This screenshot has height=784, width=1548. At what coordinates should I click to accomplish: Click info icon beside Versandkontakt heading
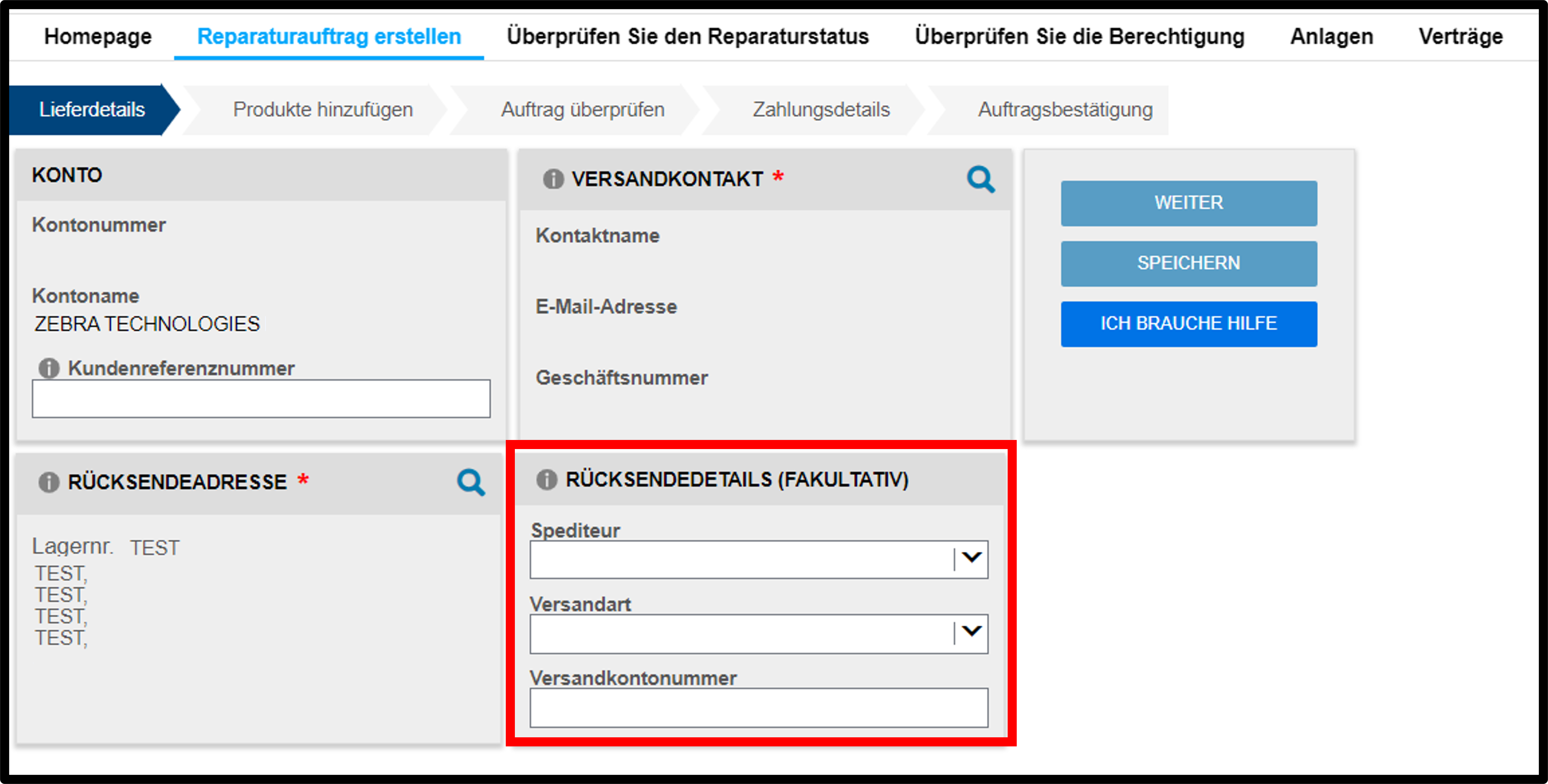[x=553, y=179]
